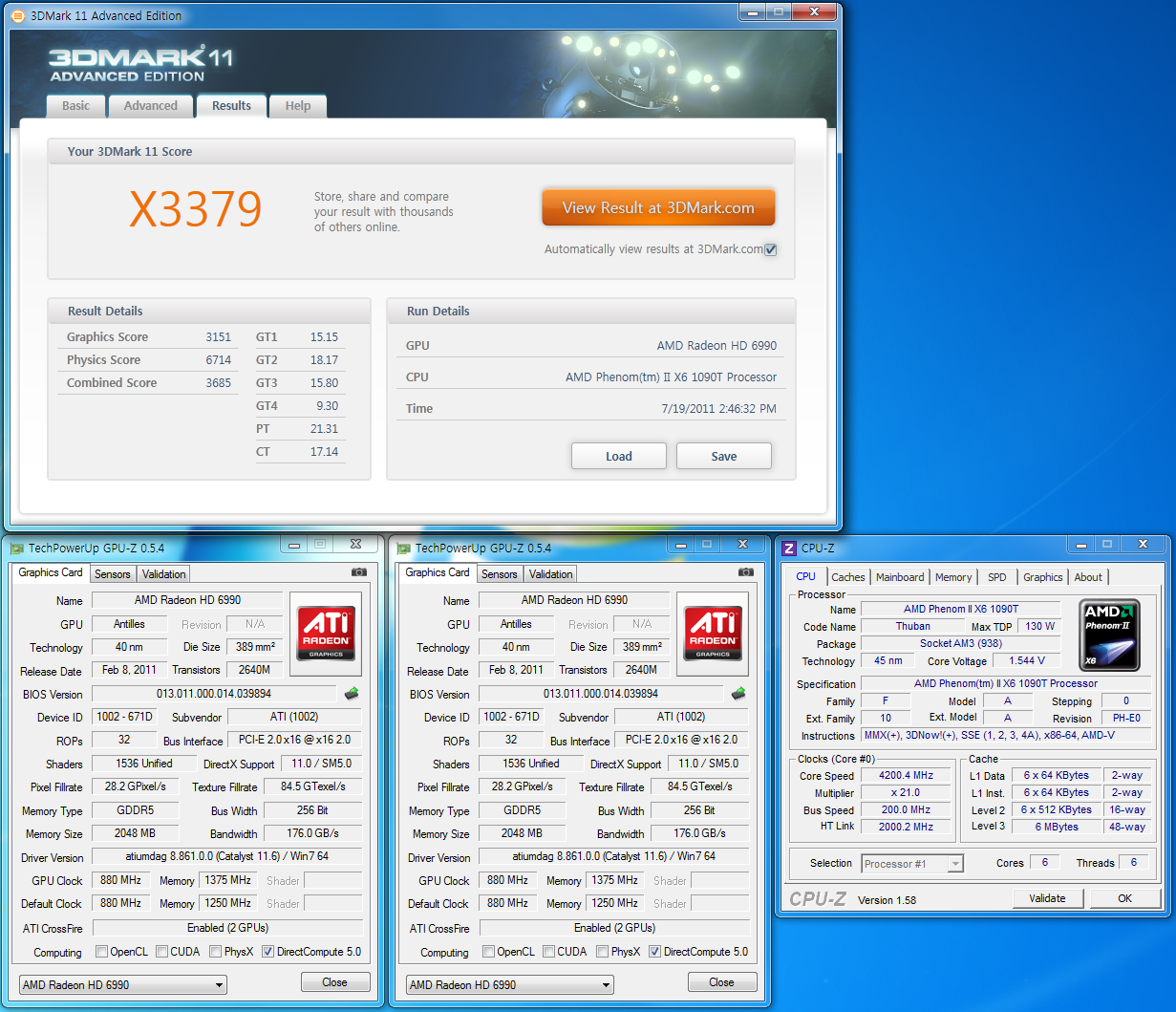Open Sensors tab in left GPU-Z
The image size is (1176, 1012).
(113, 574)
